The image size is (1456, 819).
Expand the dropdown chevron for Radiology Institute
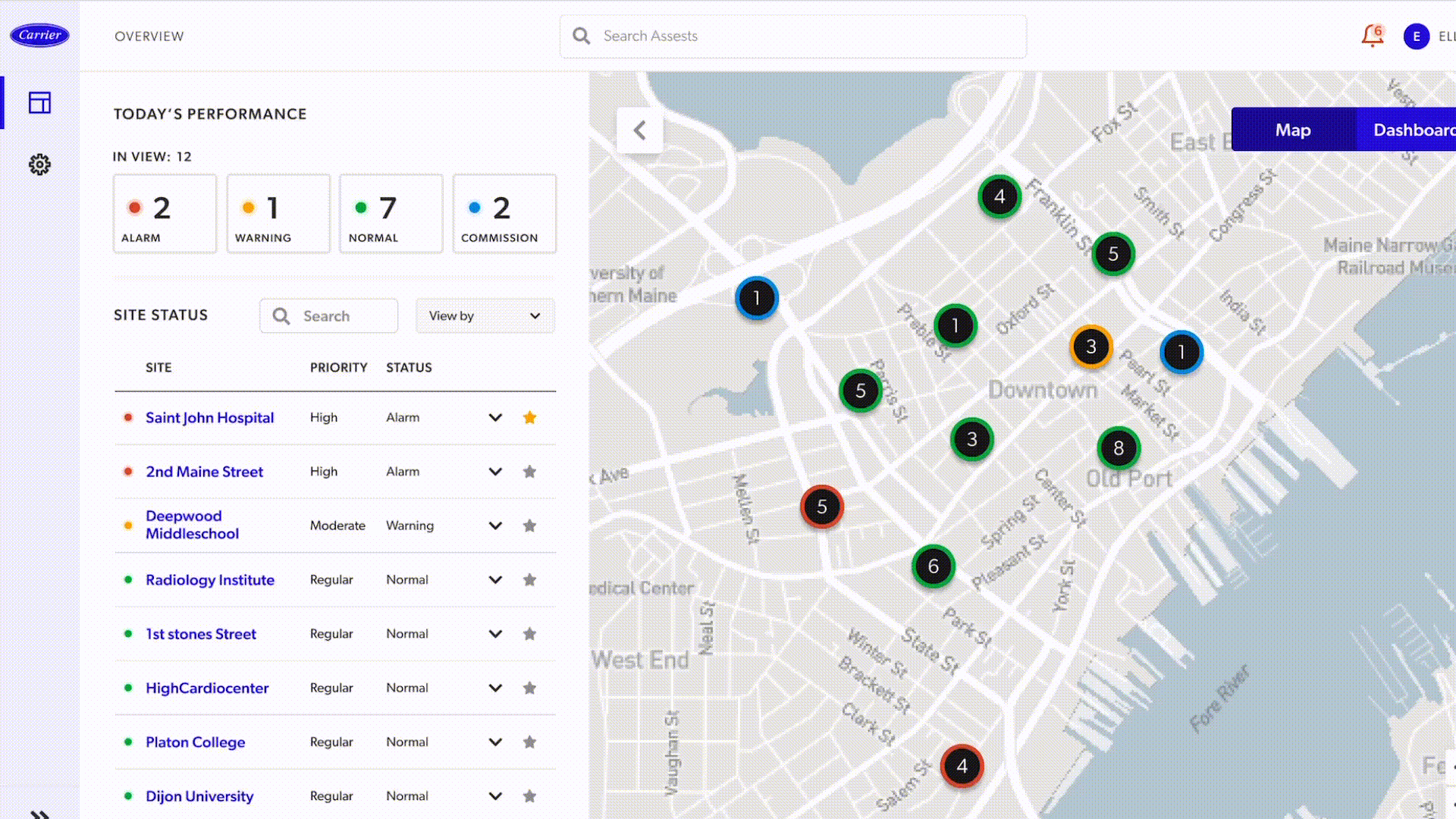point(494,579)
